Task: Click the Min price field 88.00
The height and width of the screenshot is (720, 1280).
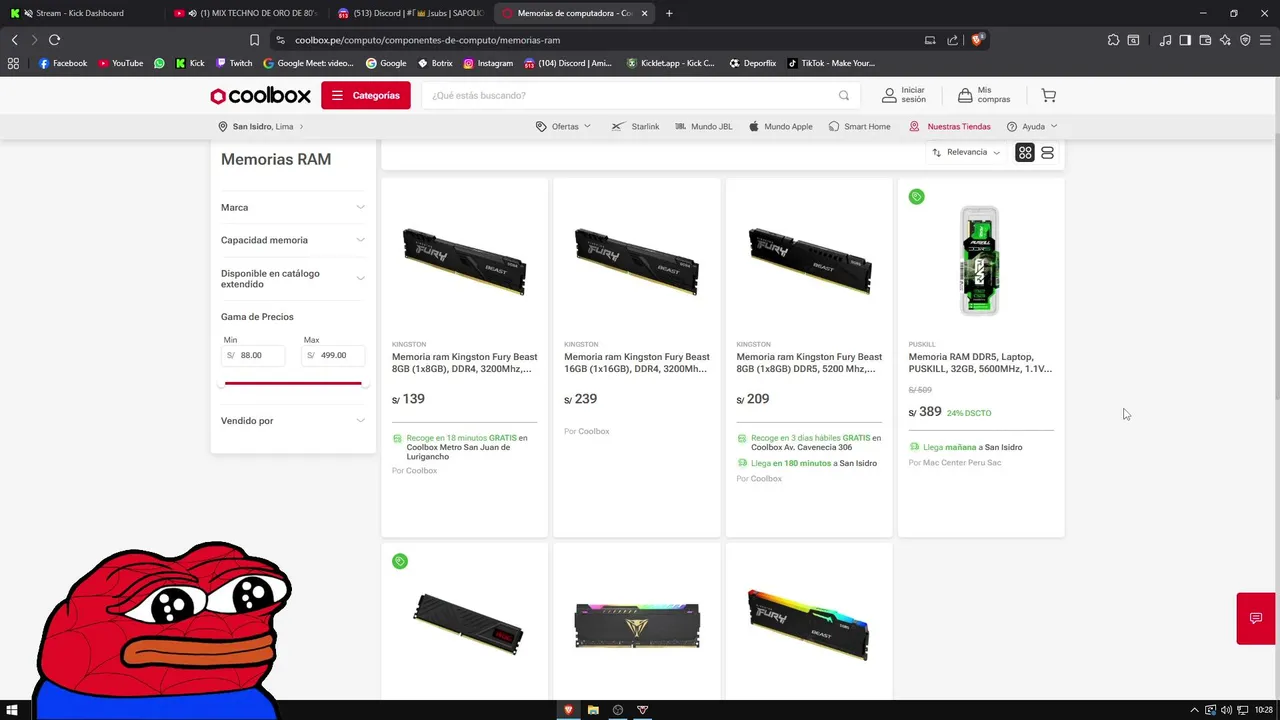Action: click(x=253, y=355)
